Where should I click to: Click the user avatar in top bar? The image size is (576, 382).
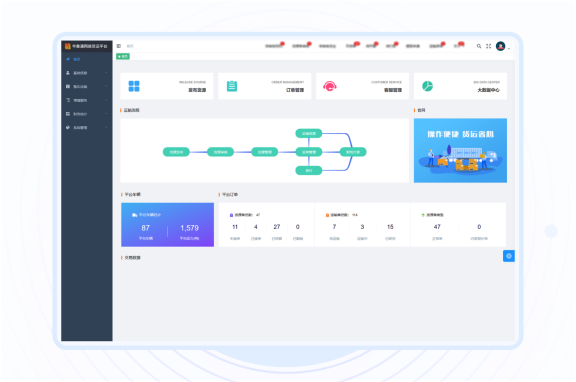pyautogui.click(x=500, y=46)
